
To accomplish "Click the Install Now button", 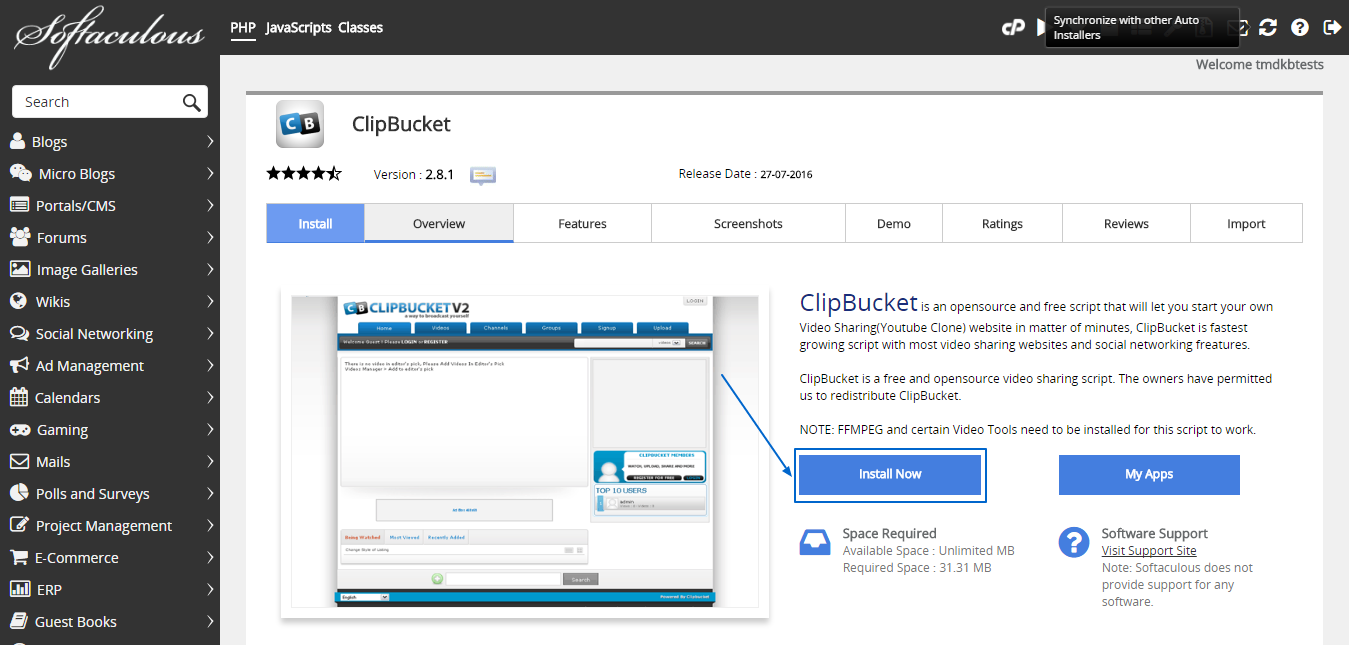I will pyautogui.click(x=889, y=474).
